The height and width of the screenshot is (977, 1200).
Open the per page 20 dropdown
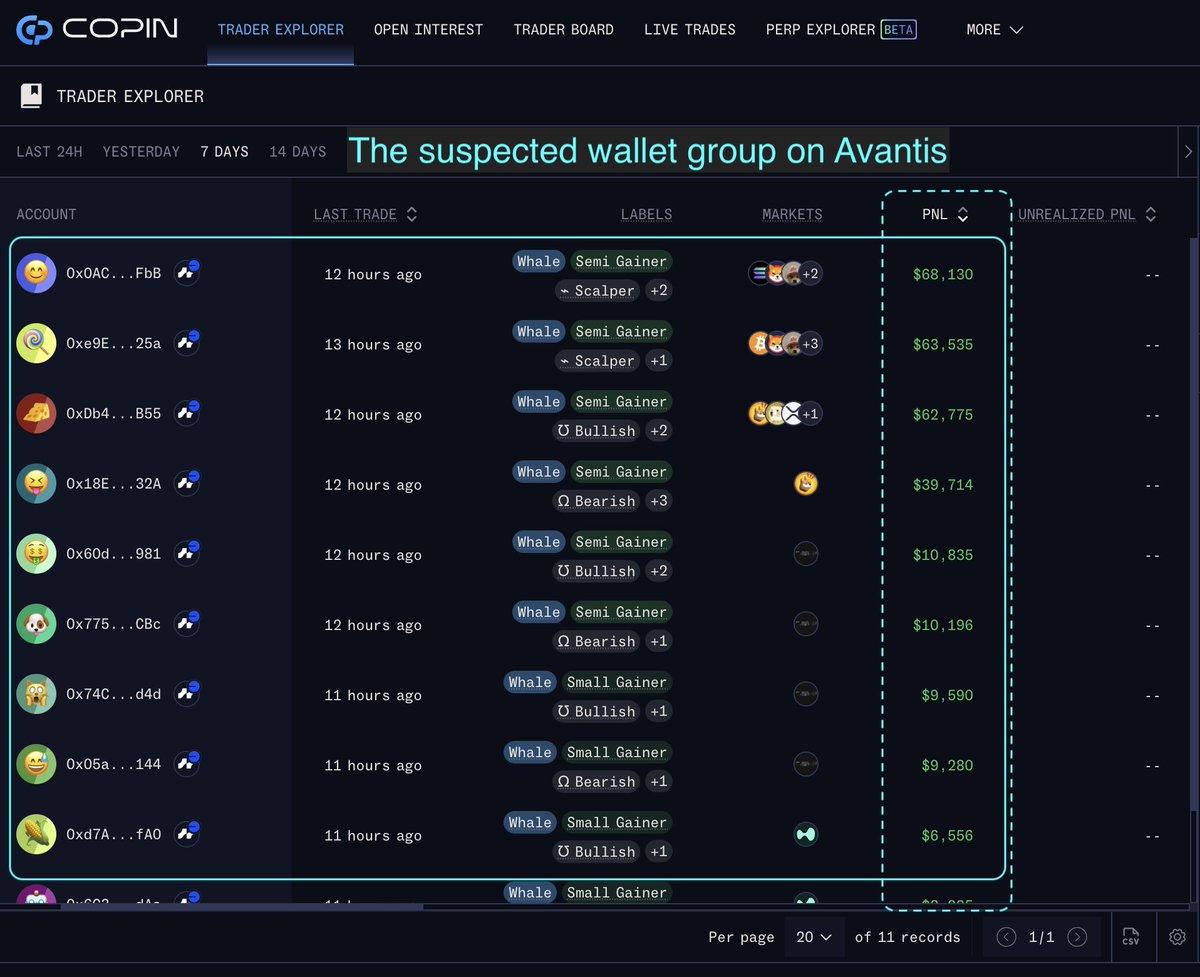814,937
